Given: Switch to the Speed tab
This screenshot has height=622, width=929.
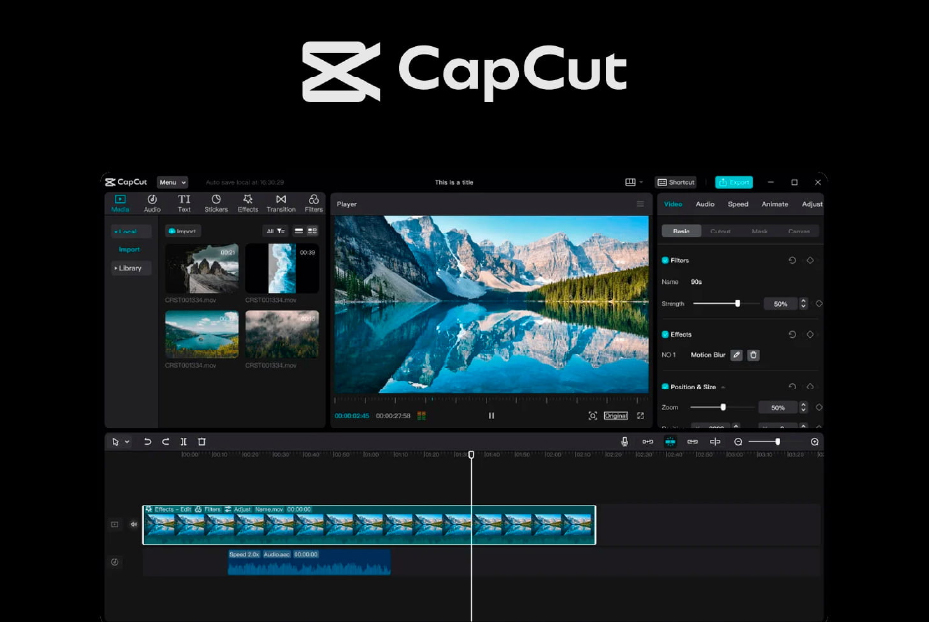Looking at the screenshot, I should (x=738, y=204).
